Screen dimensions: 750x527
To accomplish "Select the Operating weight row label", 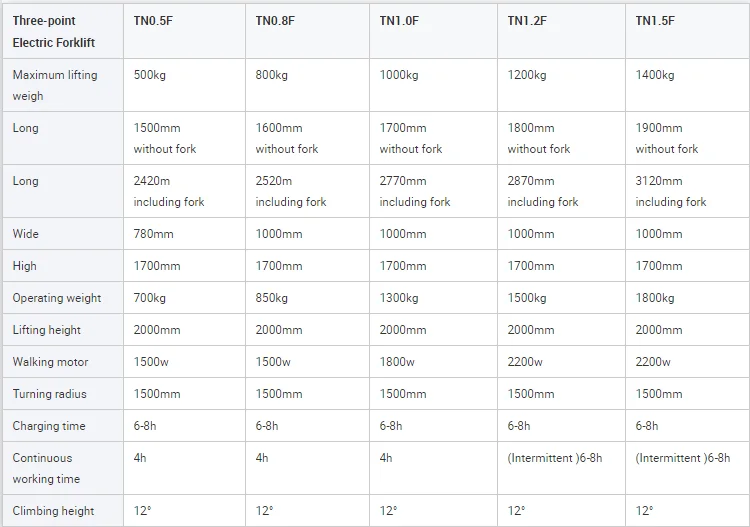I will tap(57, 298).
